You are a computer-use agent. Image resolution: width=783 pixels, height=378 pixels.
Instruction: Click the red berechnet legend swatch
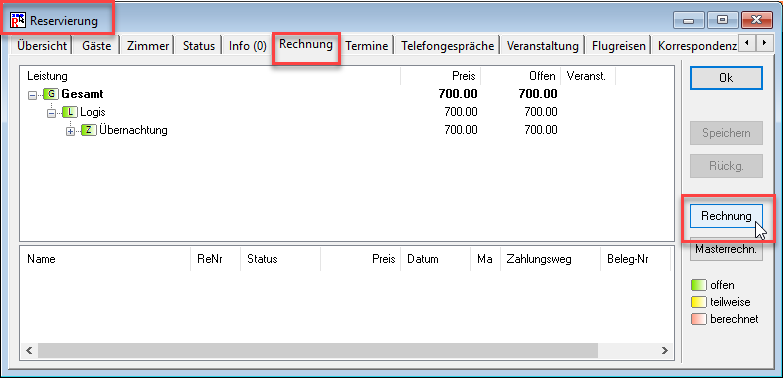pos(699,319)
